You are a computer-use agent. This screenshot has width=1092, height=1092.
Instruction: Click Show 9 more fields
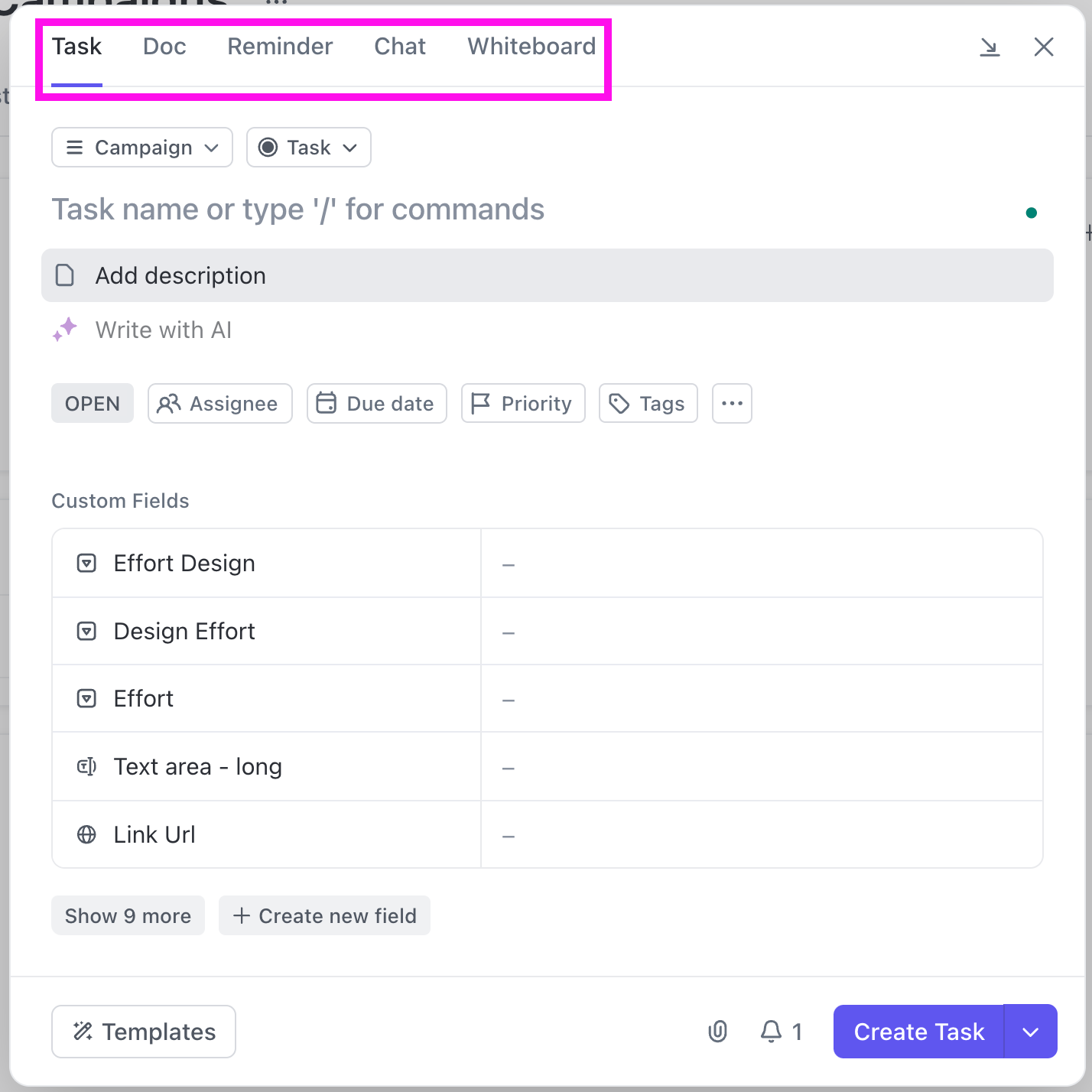(128, 915)
